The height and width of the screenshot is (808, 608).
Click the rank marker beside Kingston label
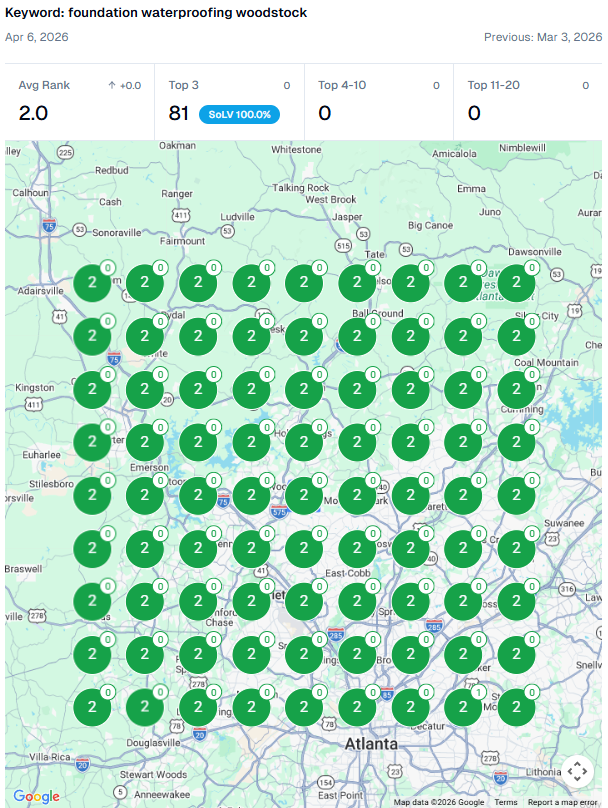[92, 389]
